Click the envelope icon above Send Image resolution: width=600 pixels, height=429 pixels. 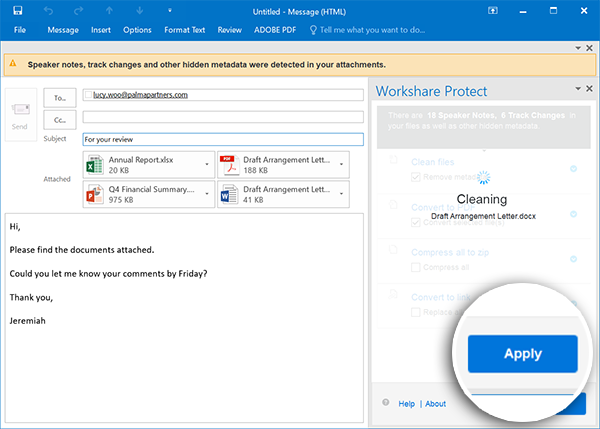click(21, 109)
